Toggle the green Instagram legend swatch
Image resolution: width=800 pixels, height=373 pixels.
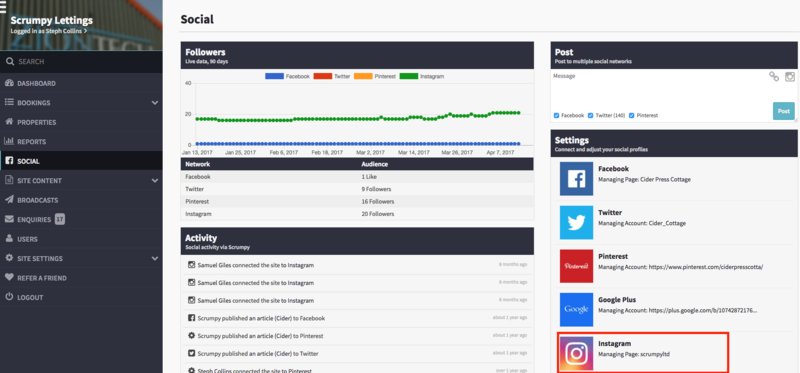(409, 76)
